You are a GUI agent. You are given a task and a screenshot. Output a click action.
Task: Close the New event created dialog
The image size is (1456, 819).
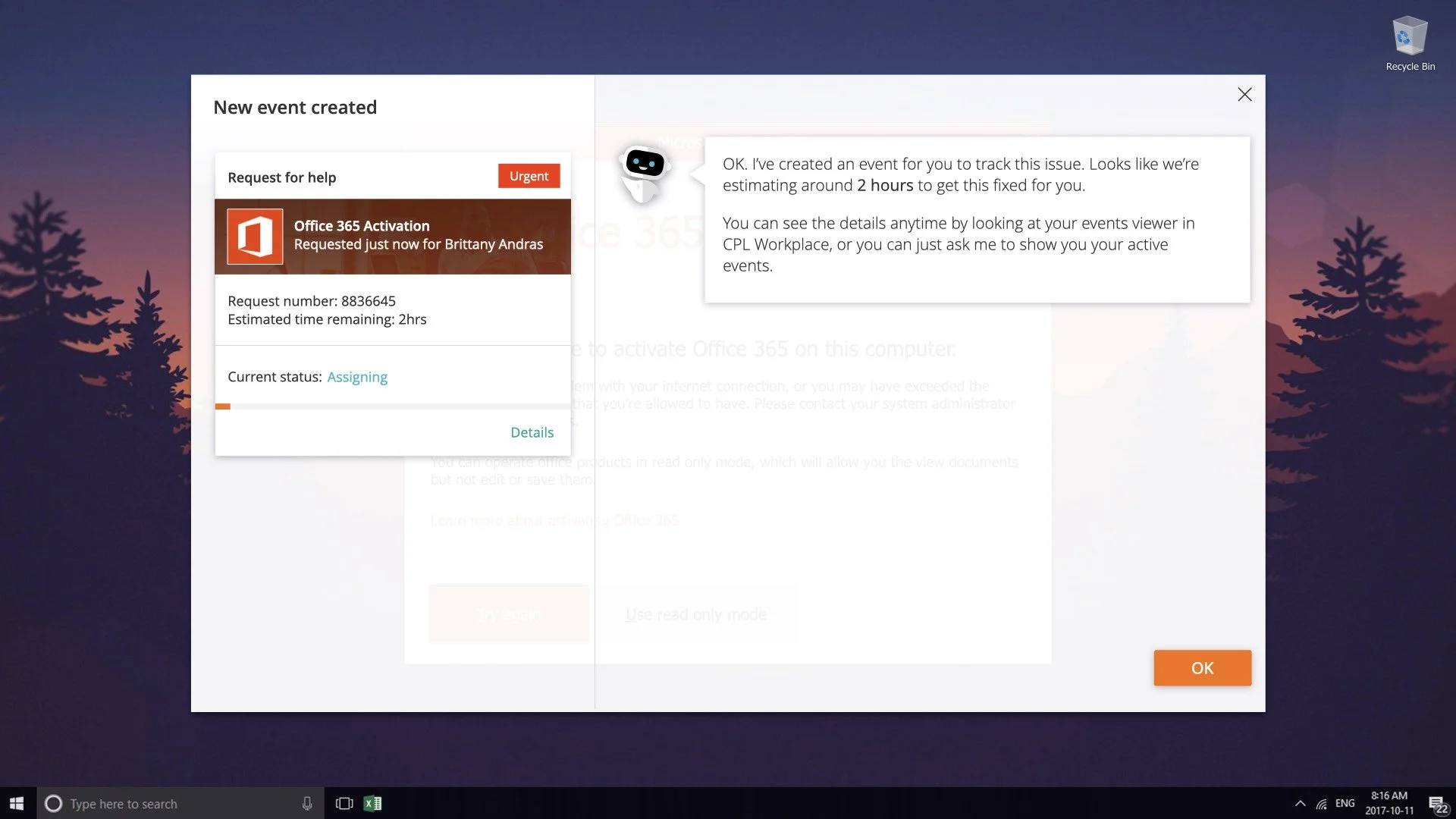coord(1244,95)
